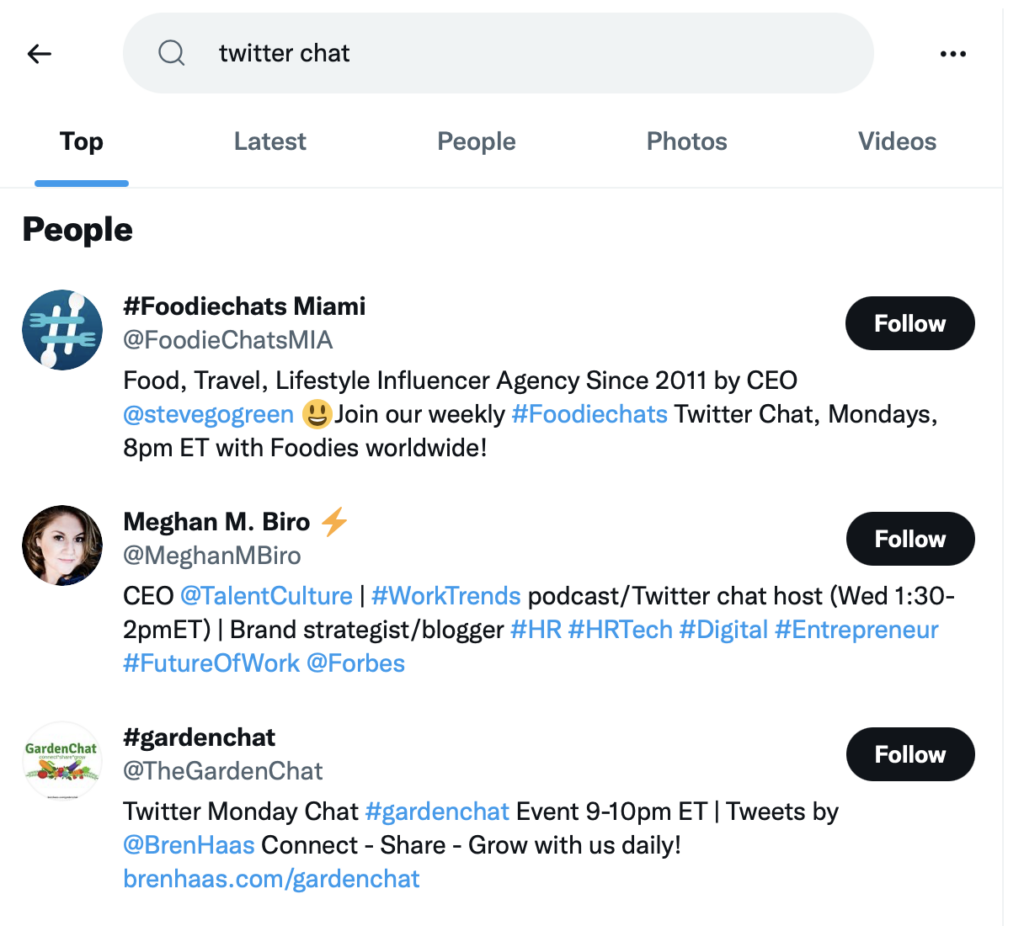Open the Videos tab
This screenshot has width=1024, height=926.
897,141
